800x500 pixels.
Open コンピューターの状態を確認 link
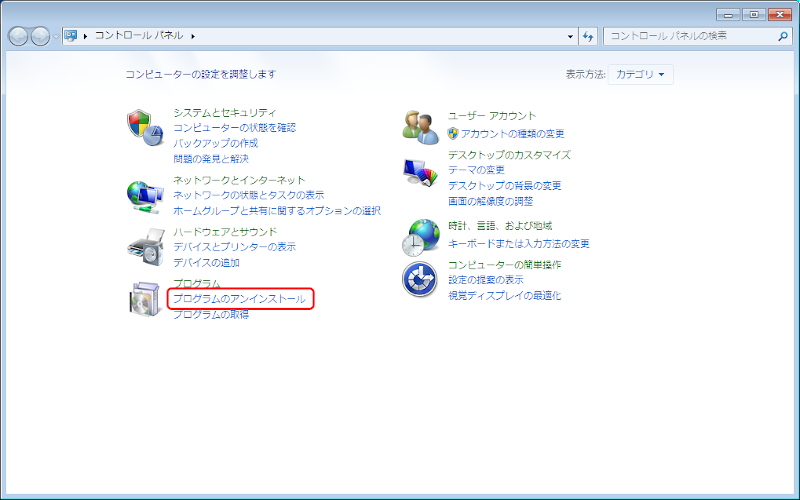pos(234,128)
